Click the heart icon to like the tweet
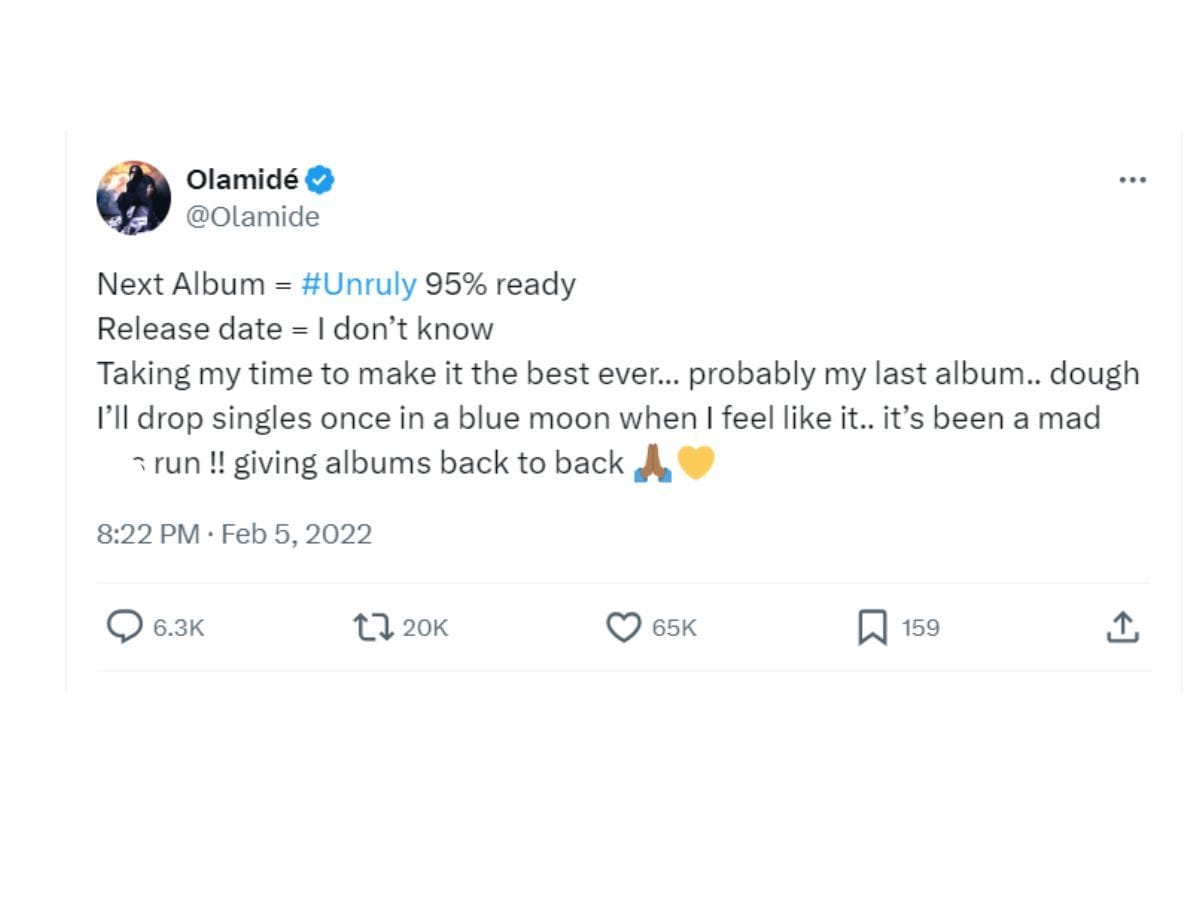 click(624, 627)
